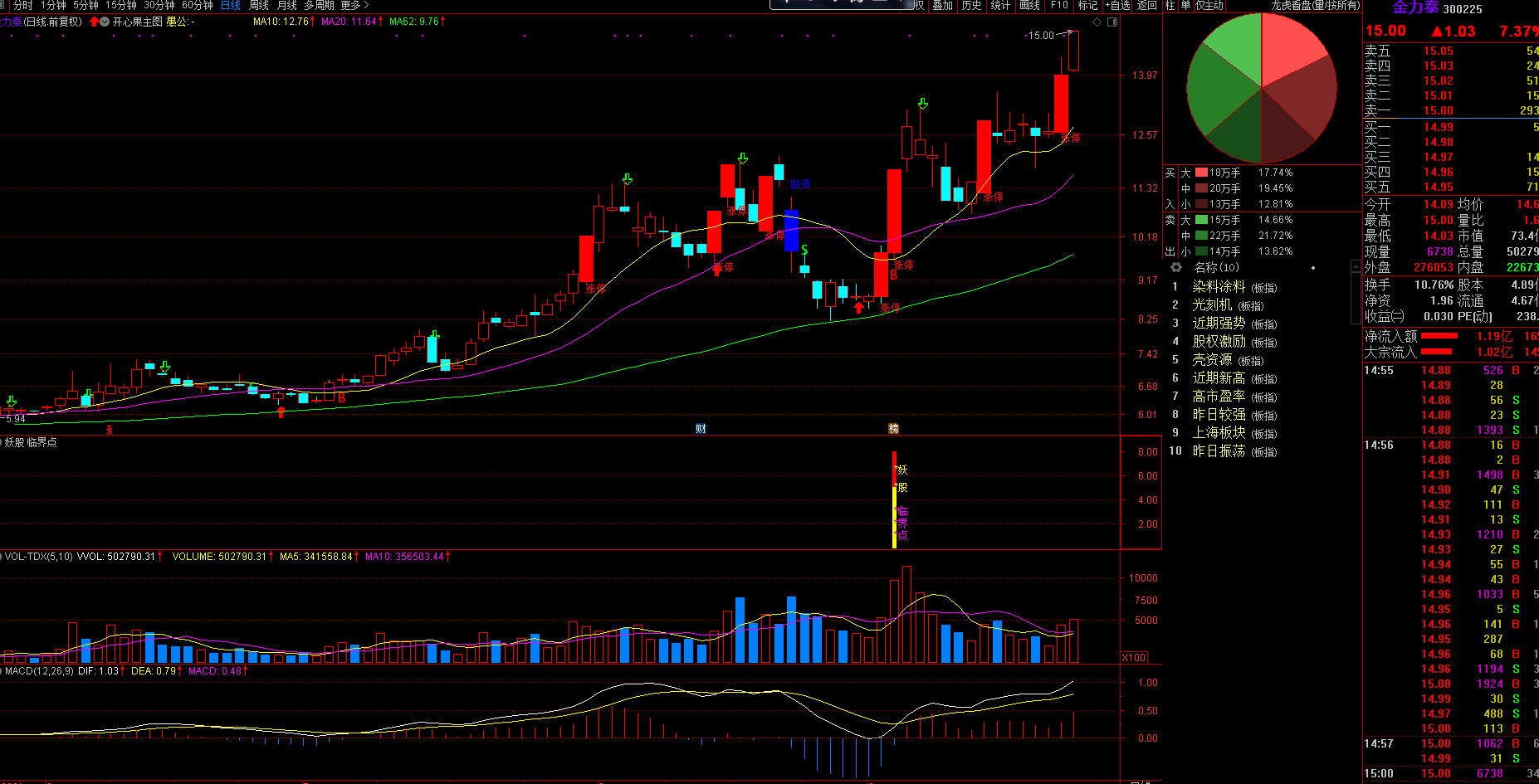Expand the 更多 period options

[x=354, y=5]
